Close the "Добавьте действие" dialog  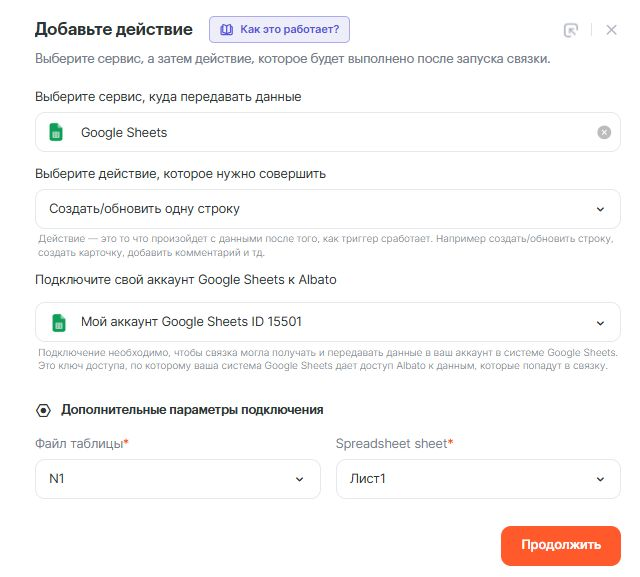(x=612, y=30)
